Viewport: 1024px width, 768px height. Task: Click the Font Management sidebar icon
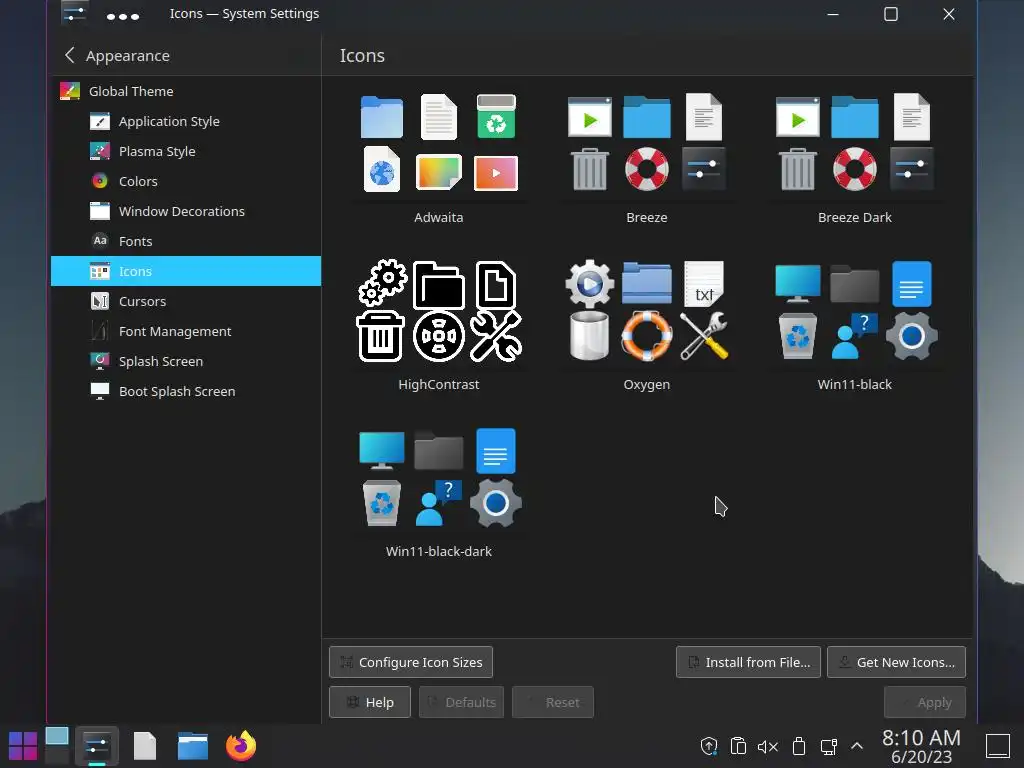[x=100, y=331]
